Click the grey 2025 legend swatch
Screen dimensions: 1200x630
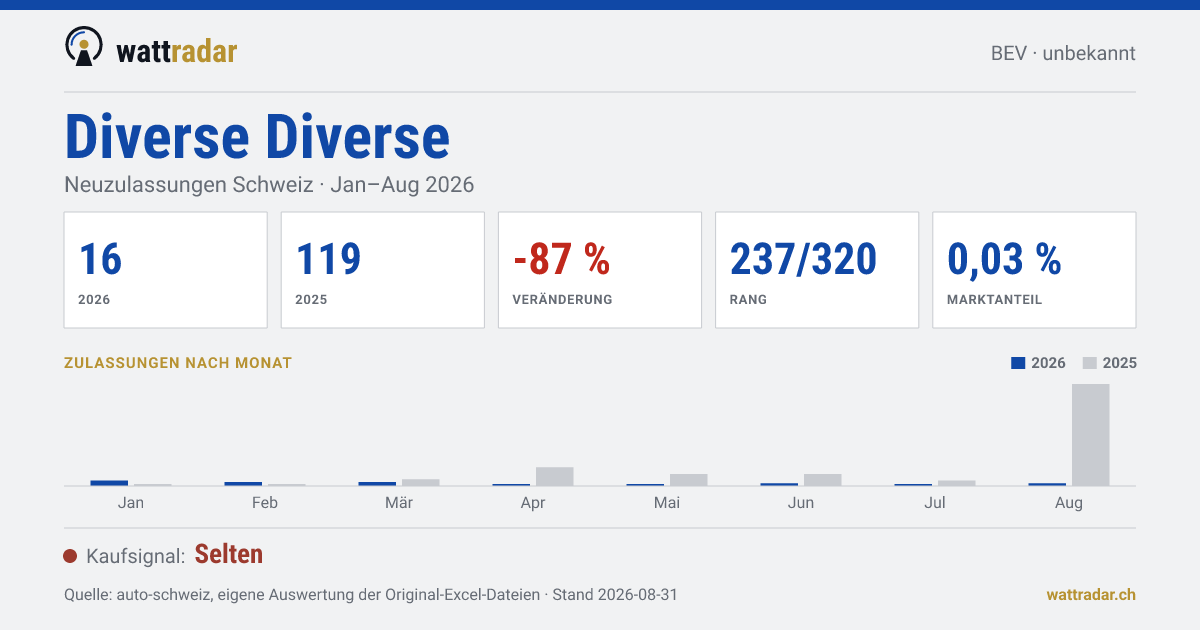point(1090,363)
